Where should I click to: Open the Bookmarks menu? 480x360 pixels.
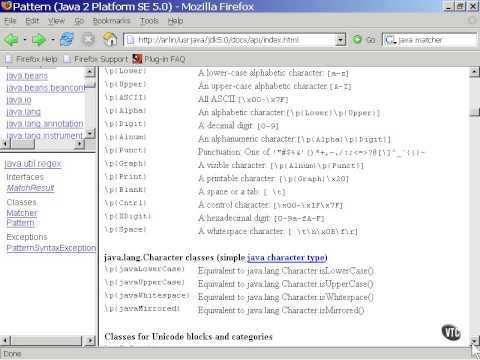pos(111,21)
